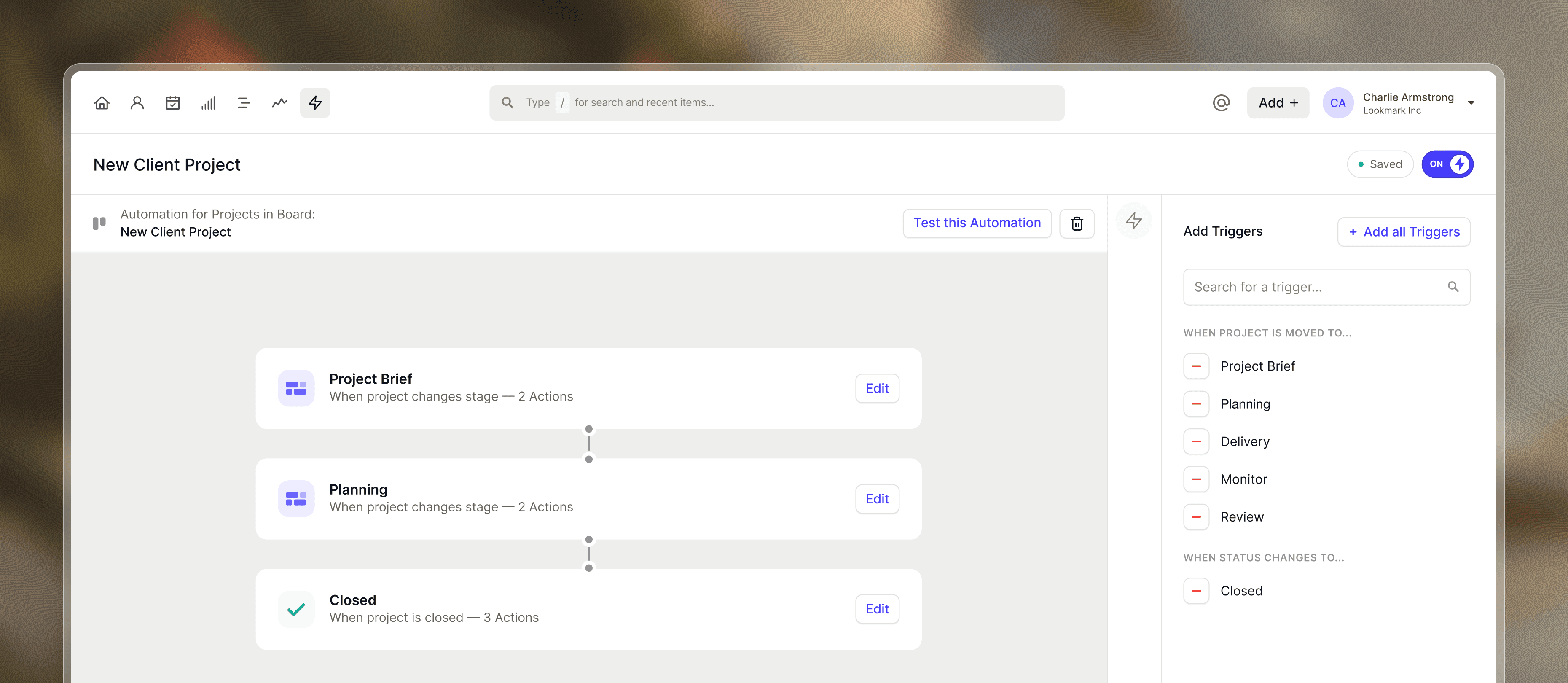
Task: Click the @ mentions icon near Add button
Action: 1221,102
